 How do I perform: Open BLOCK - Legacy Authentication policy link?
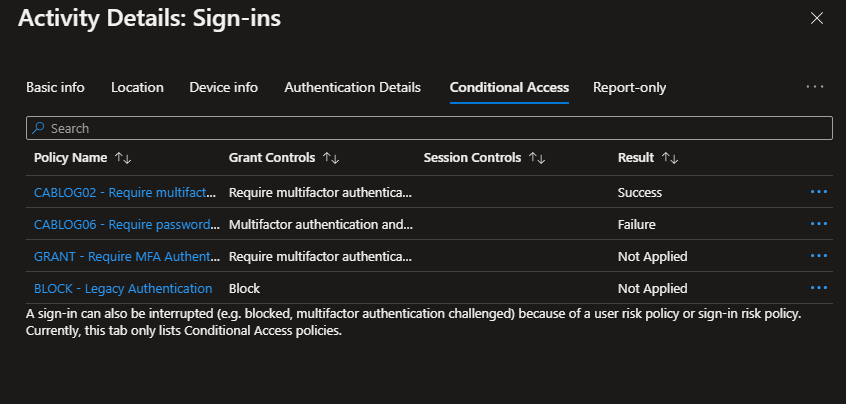pyautogui.click(x=123, y=288)
